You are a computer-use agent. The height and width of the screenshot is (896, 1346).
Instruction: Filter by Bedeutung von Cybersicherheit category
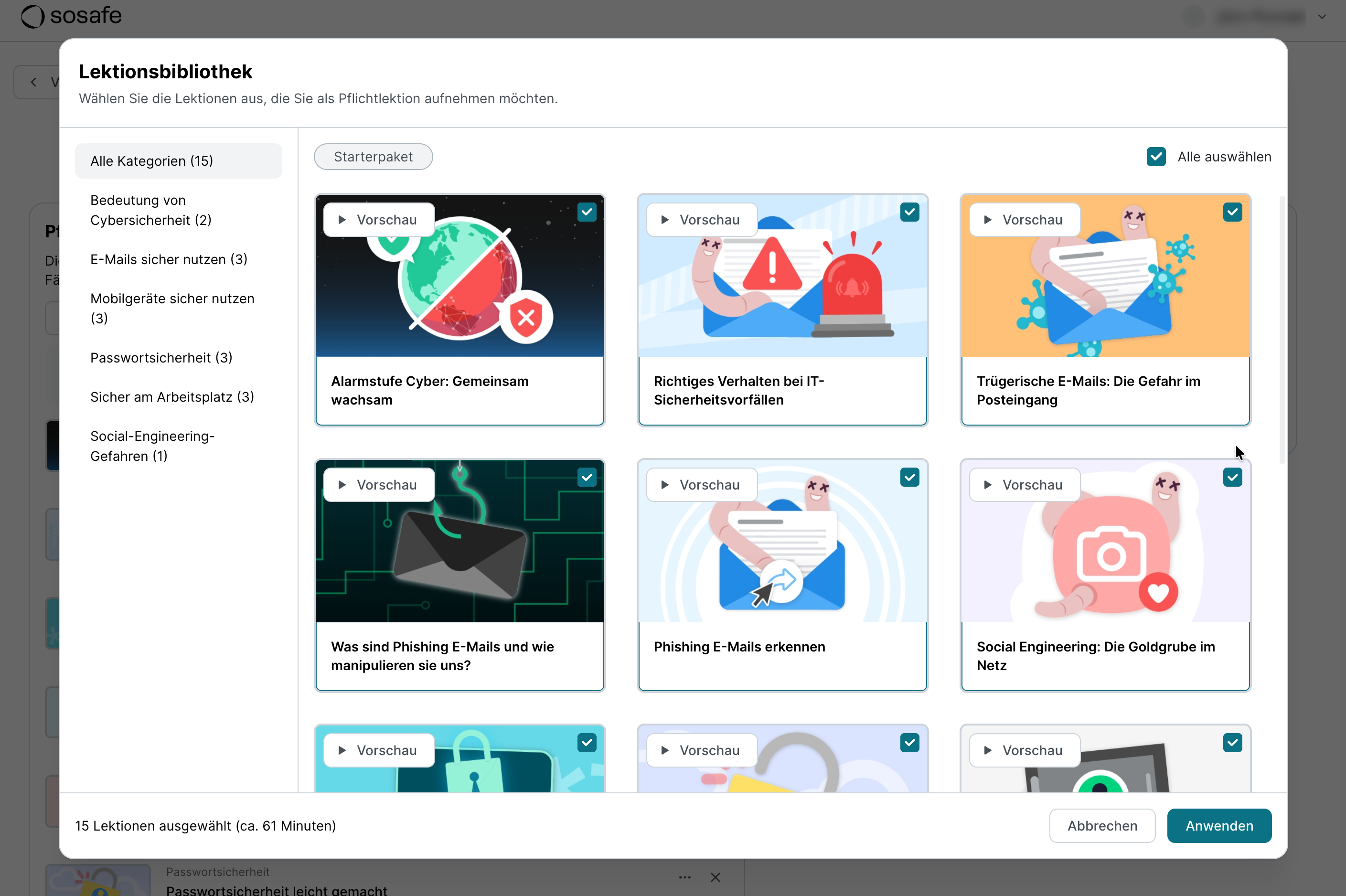178,210
